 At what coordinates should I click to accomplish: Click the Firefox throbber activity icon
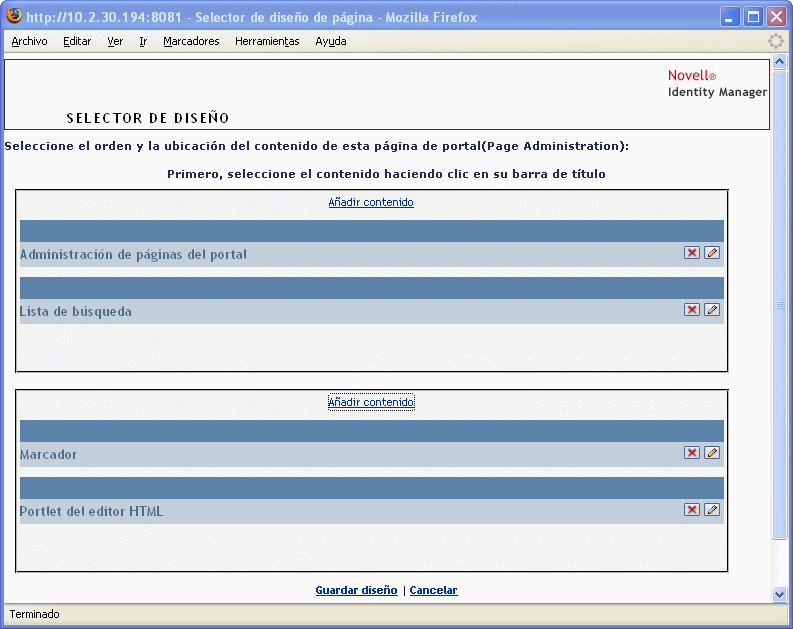pos(775,41)
